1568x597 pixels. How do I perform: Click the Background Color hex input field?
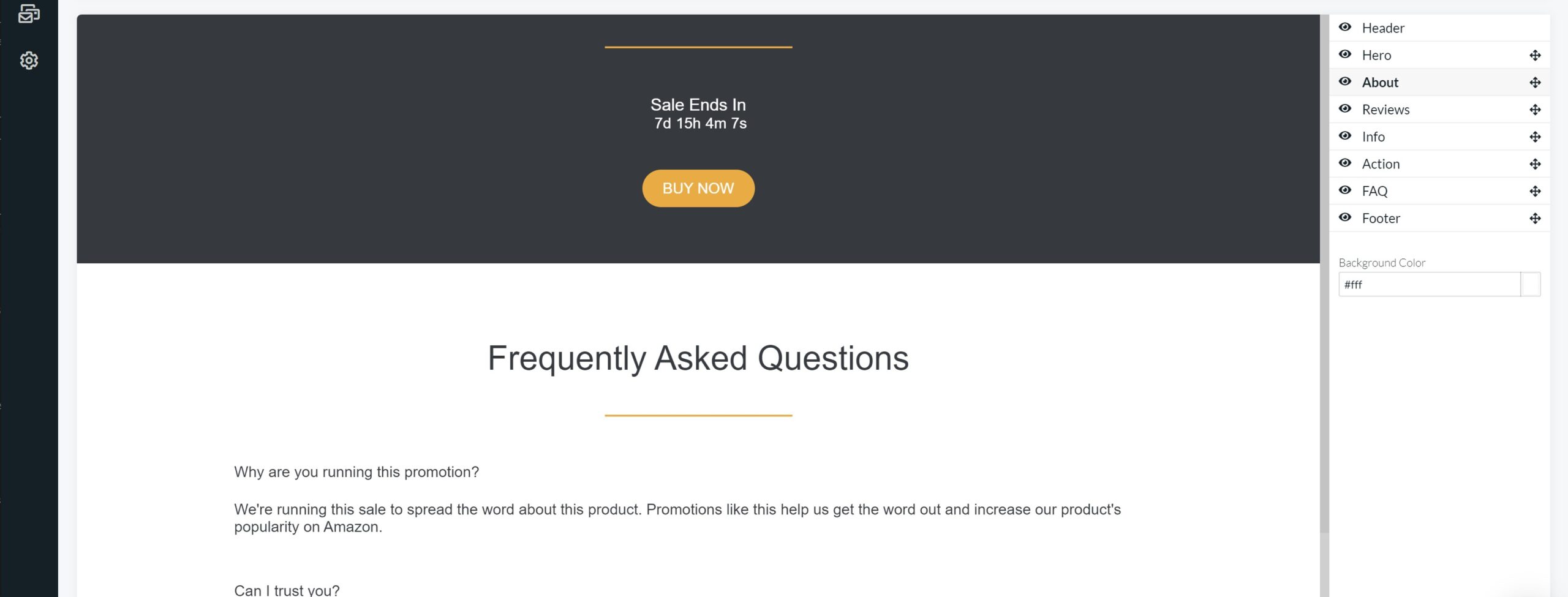point(1428,285)
